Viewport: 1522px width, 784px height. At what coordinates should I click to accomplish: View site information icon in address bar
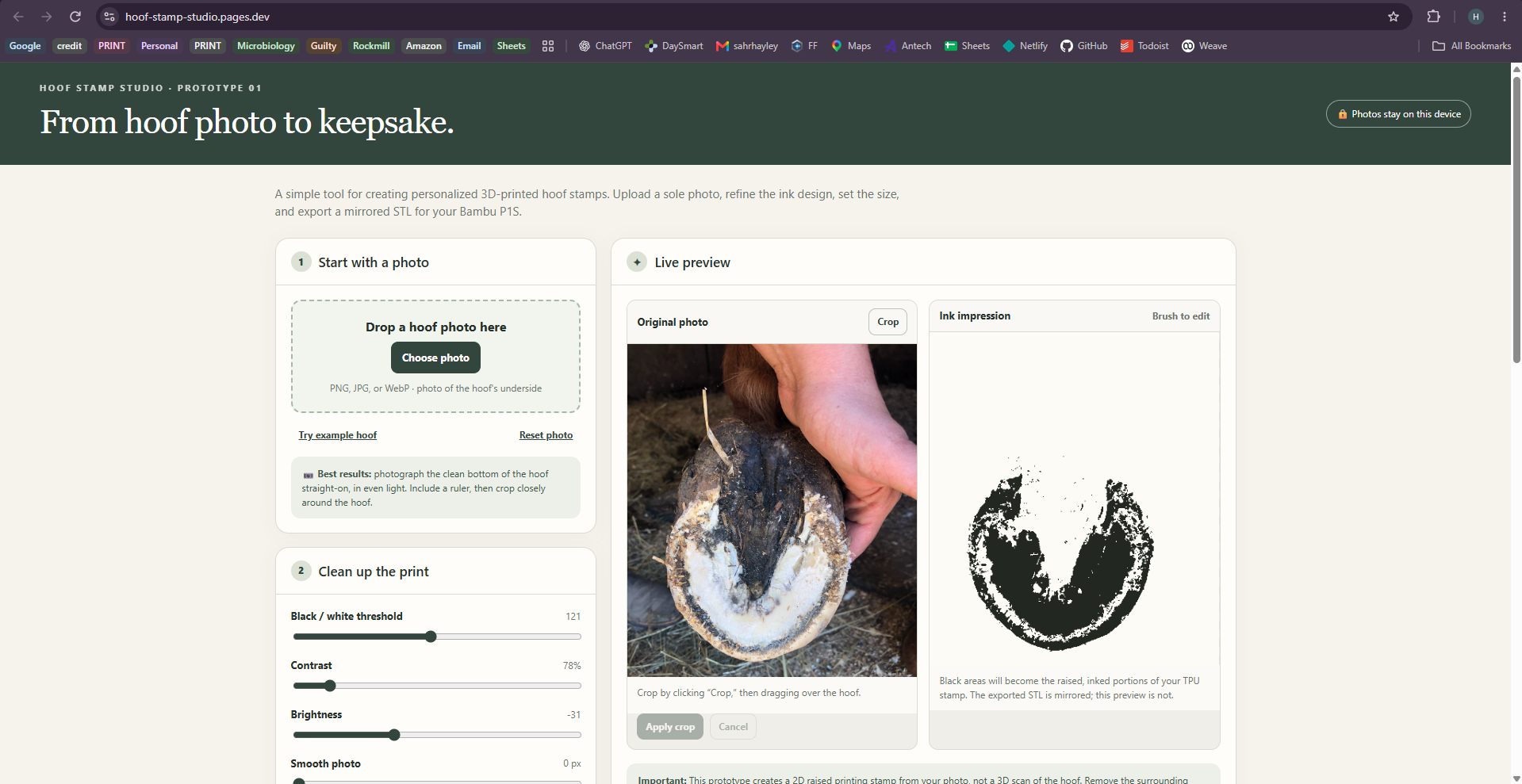[x=109, y=17]
